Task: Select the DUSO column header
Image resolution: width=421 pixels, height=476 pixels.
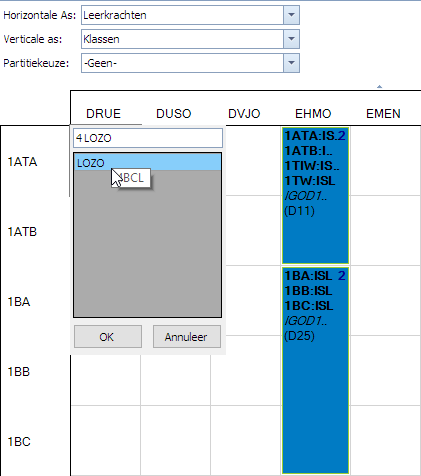Action: point(174,114)
